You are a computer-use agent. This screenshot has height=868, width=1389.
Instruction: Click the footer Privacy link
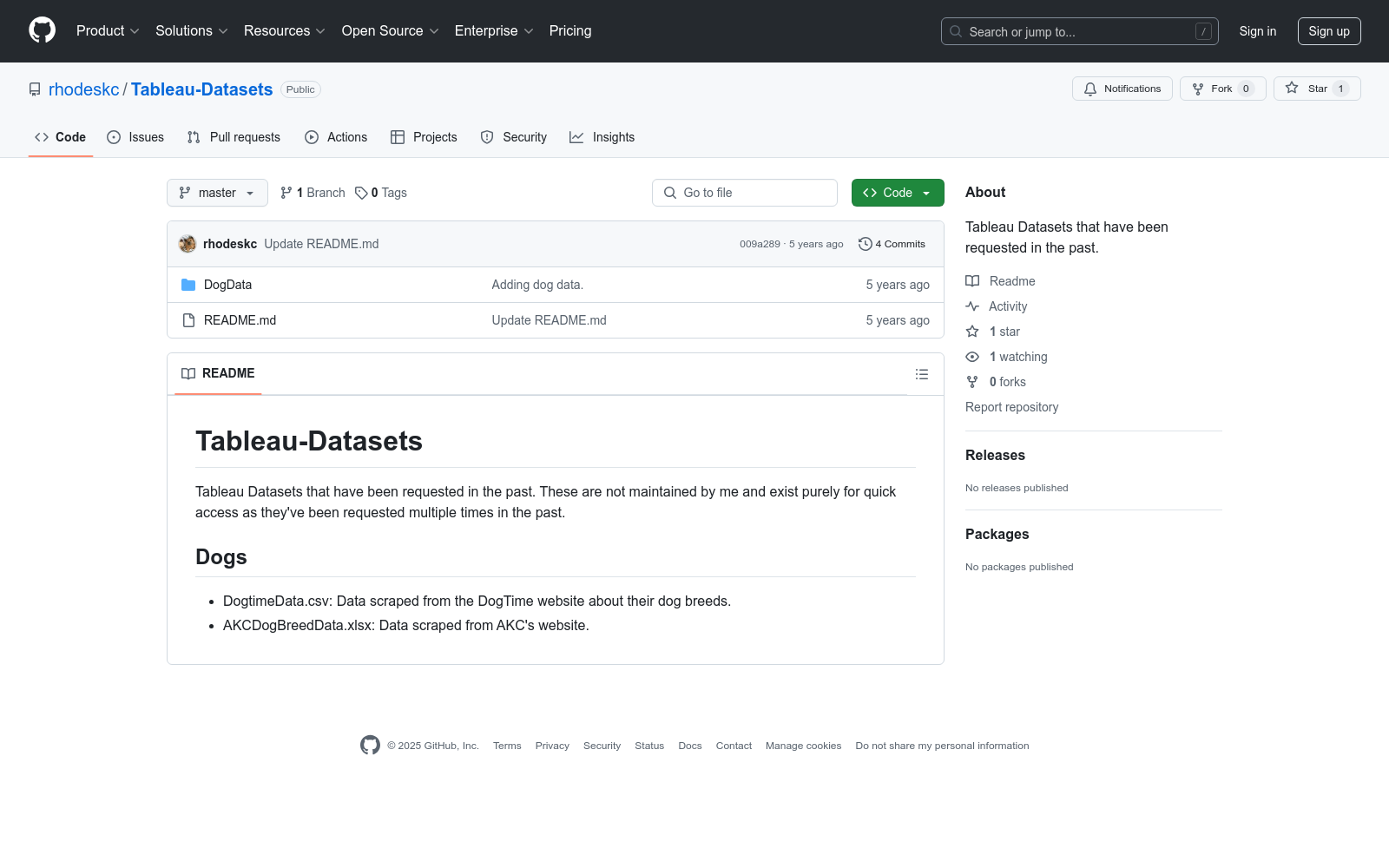pos(552,746)
